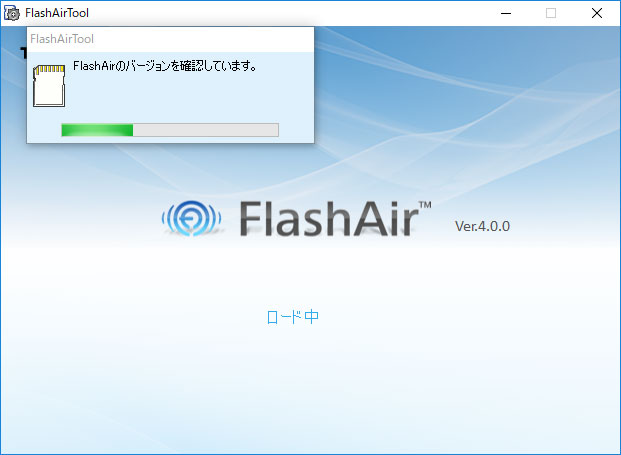Image resolution: width=621 pixels, height=455 pixels.
Task: Click the unfilled gray portion of progress bar
Action: point(206,130)
